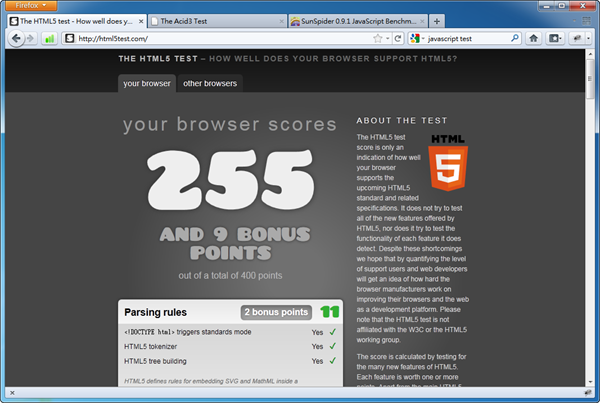The width and height of the screenshot is (600, 403).
Task: Click the Parsing rules section header
Action: pos(155,312)
